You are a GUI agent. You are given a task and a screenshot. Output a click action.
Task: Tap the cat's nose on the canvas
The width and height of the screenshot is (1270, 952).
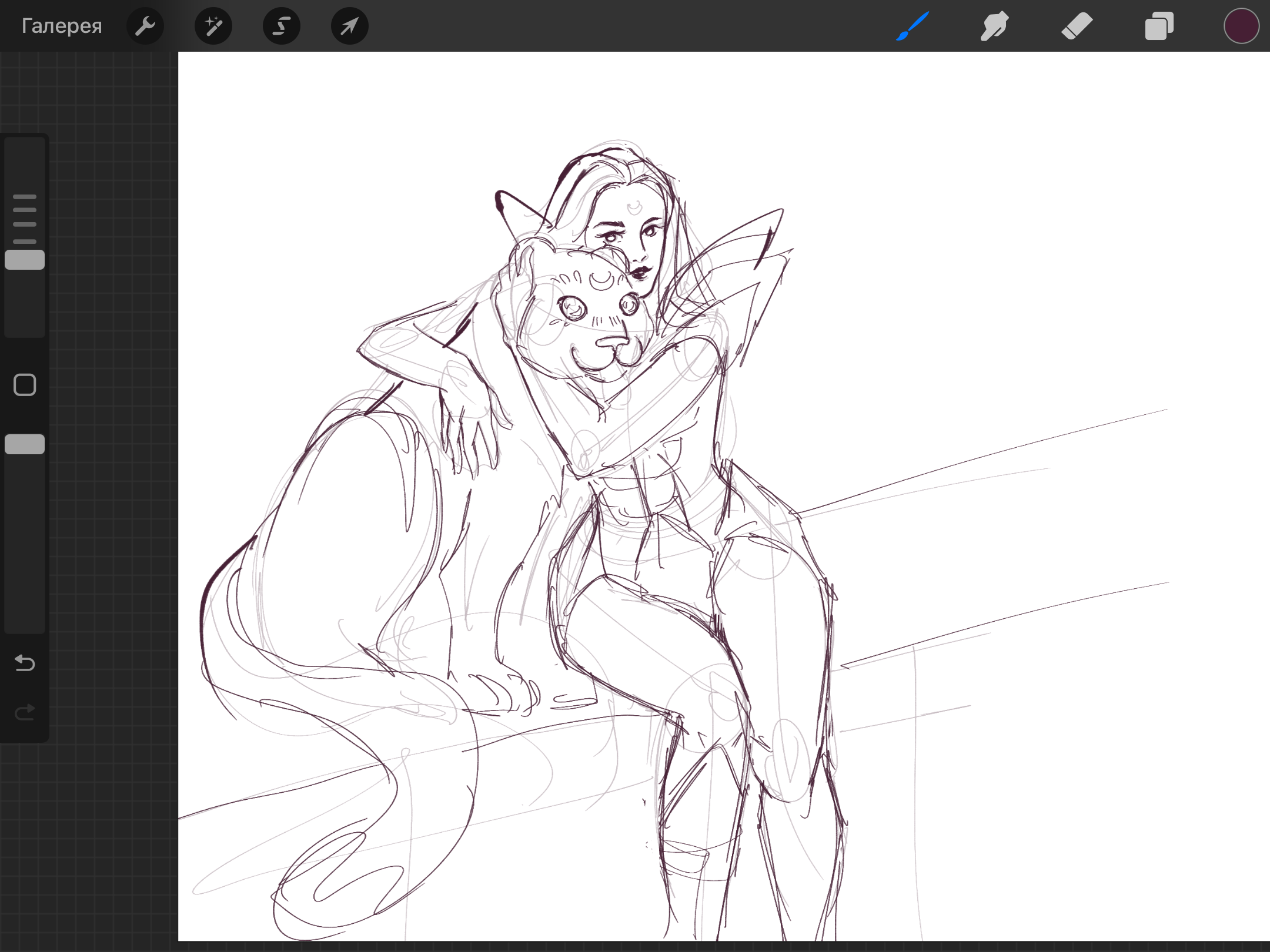click(x=613, y=342)
